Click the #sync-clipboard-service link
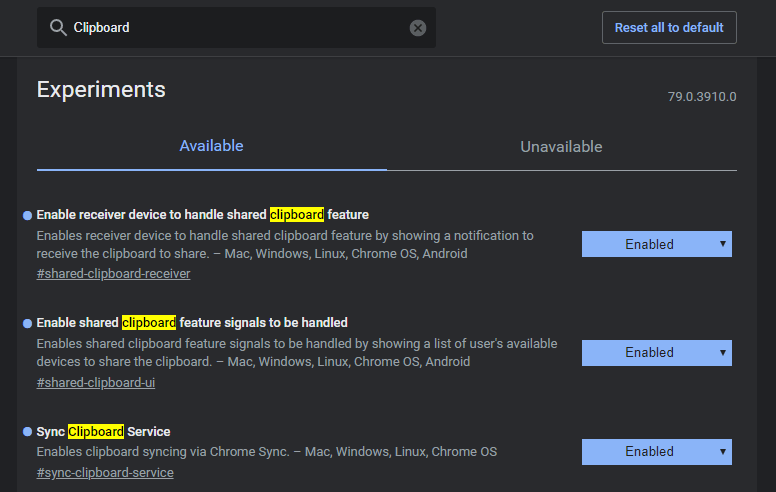The height and width of the screenshot is (492, 776). coord(103,472)
